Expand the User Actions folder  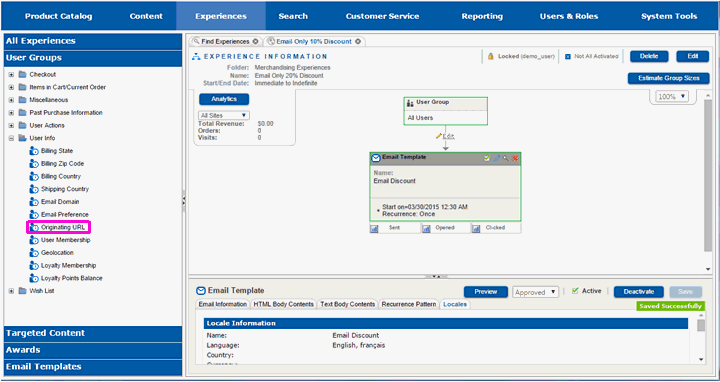(x=11, y=125)
